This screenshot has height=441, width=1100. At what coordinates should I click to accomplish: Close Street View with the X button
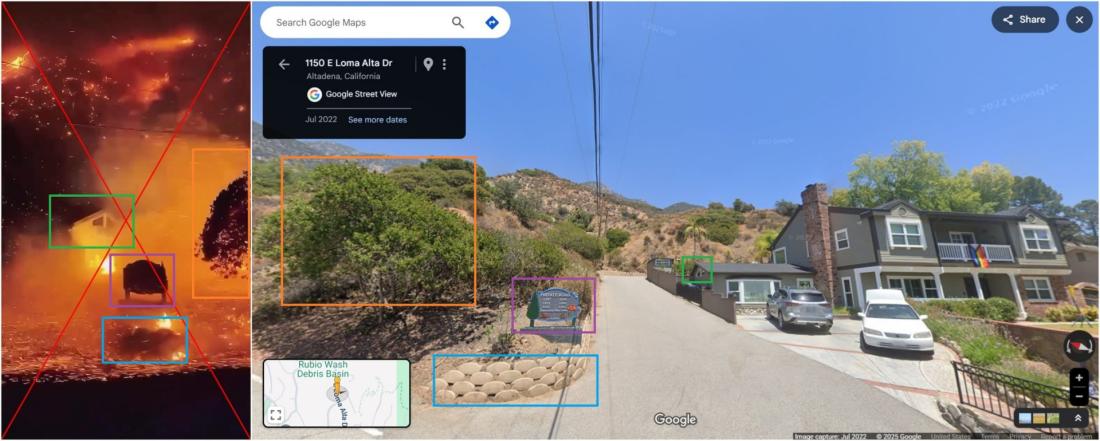1079,20
